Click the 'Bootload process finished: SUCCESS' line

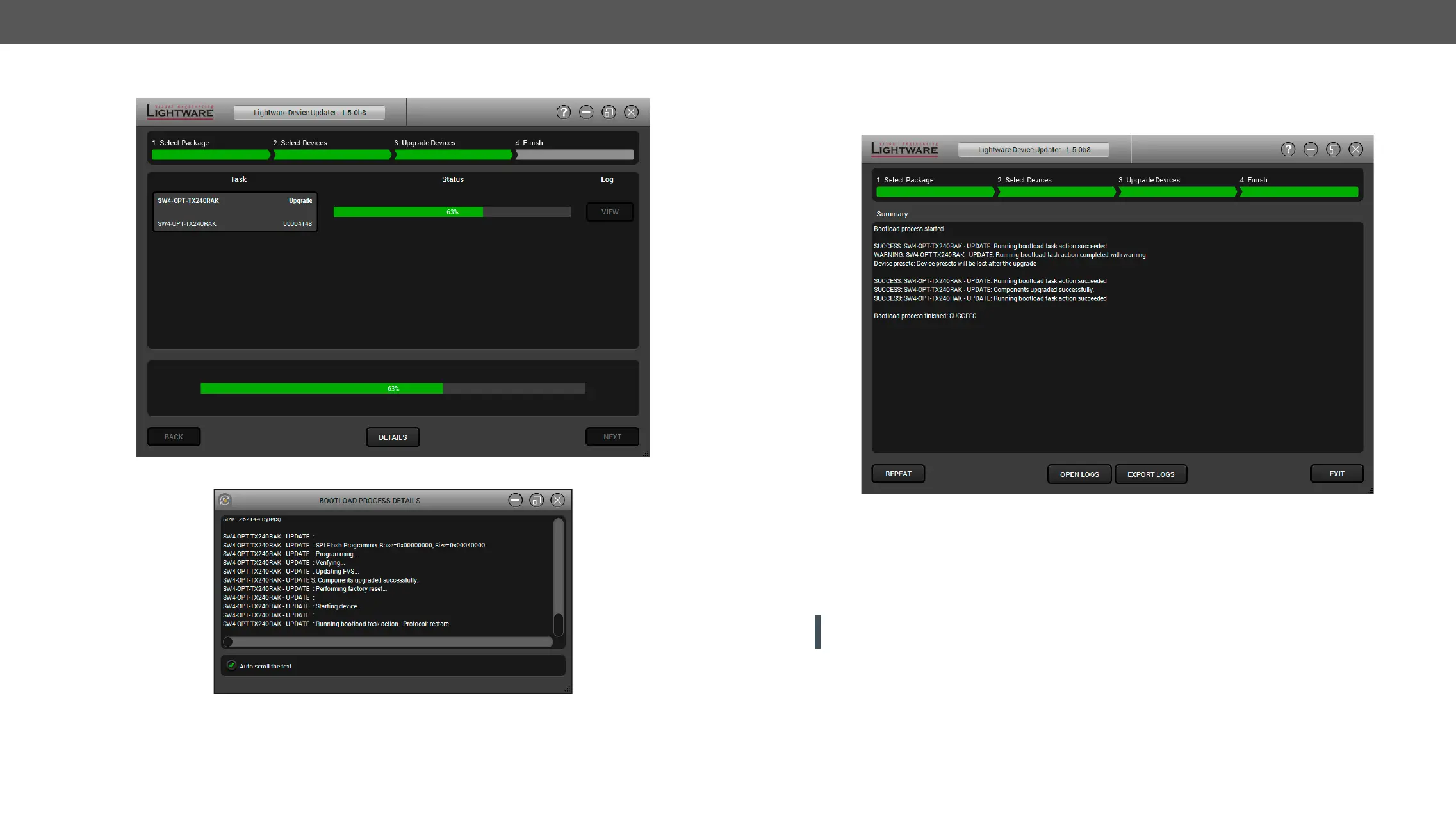pyautogui.click(x=925, y=316)
